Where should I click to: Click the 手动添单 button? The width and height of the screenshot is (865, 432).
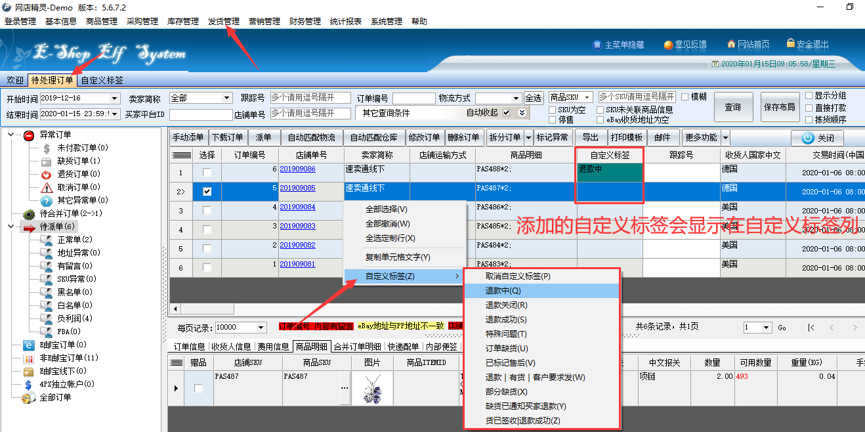(x=188, y=137)
